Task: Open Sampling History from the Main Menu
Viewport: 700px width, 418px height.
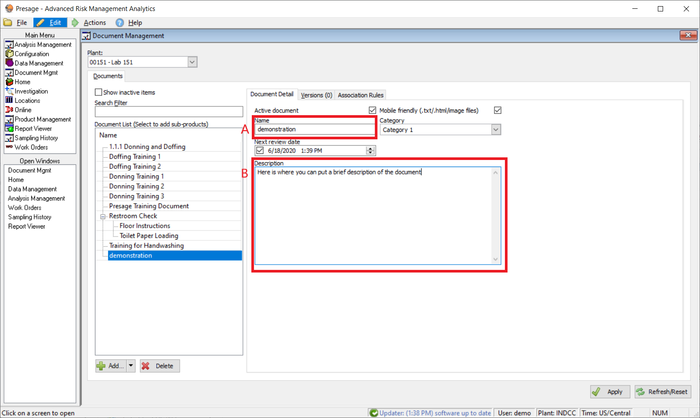Action: [40, 137]
